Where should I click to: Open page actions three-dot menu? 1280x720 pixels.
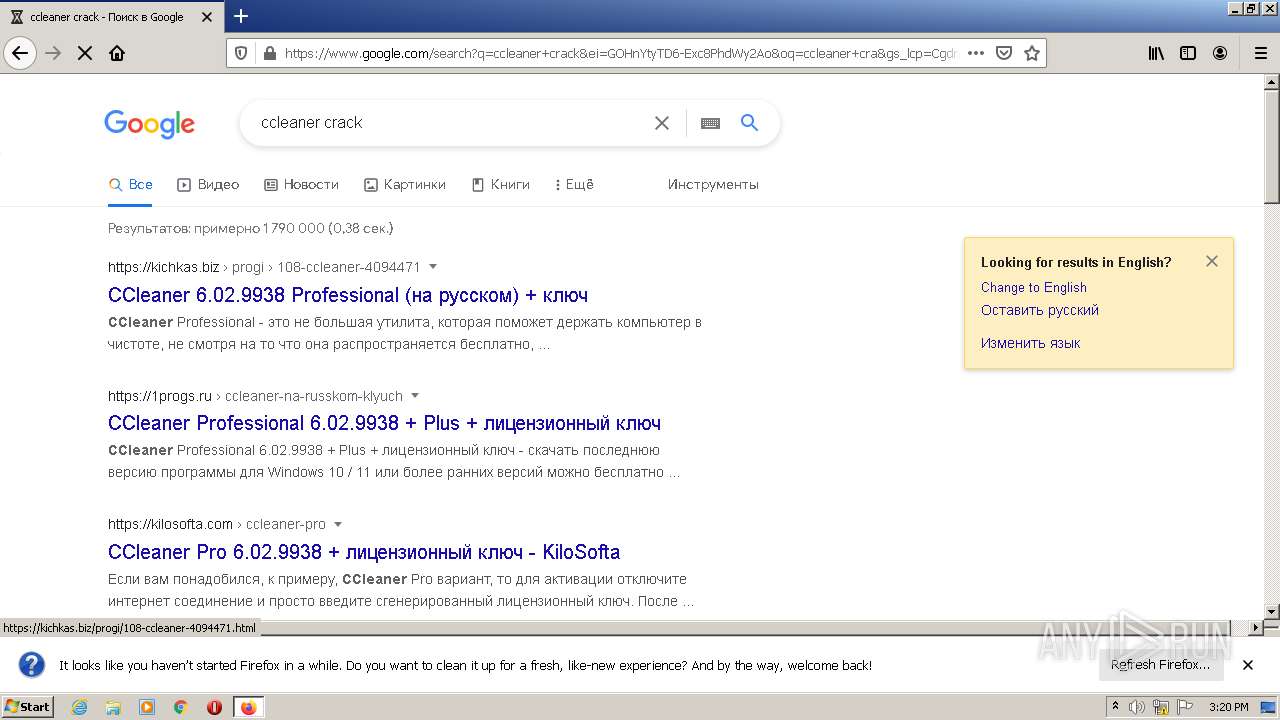(x=976, y=53)
